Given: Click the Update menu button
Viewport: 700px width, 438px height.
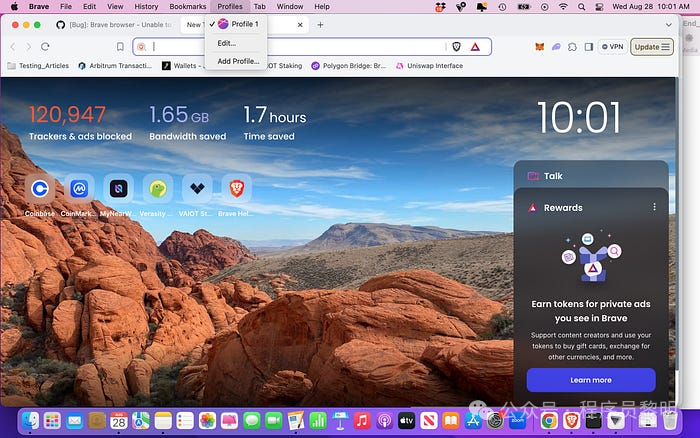Looking at the screenshot, I should [x=652, y=47].
